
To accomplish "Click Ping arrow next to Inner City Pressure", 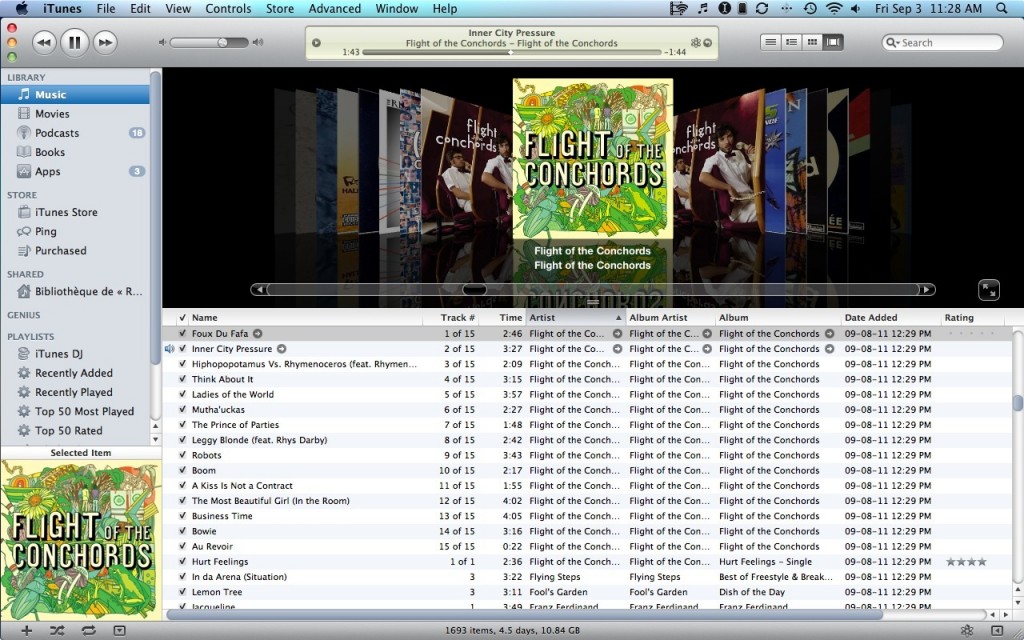I will [281, 349].
